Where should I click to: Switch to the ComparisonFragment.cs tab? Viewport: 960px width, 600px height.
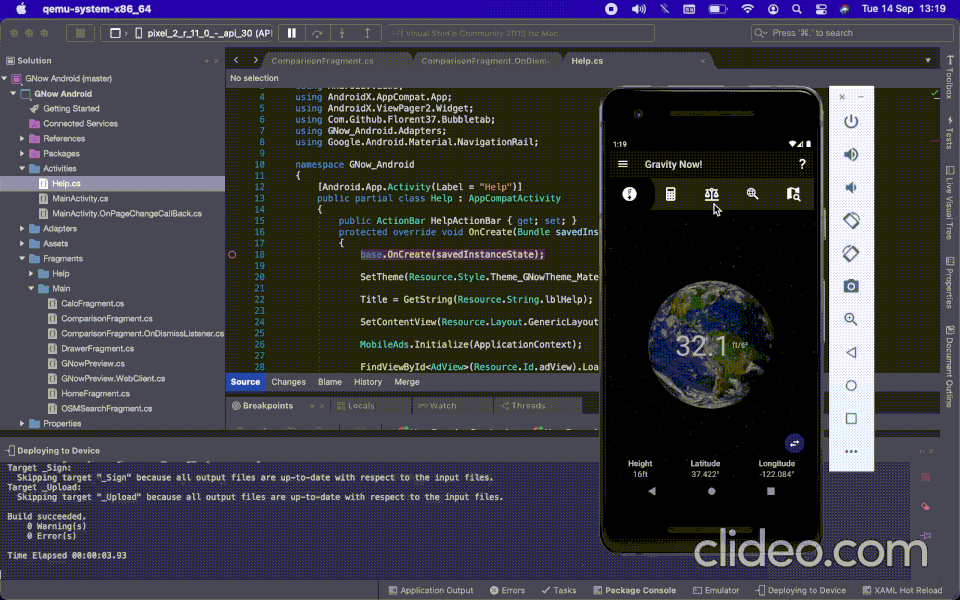[322, 61]
